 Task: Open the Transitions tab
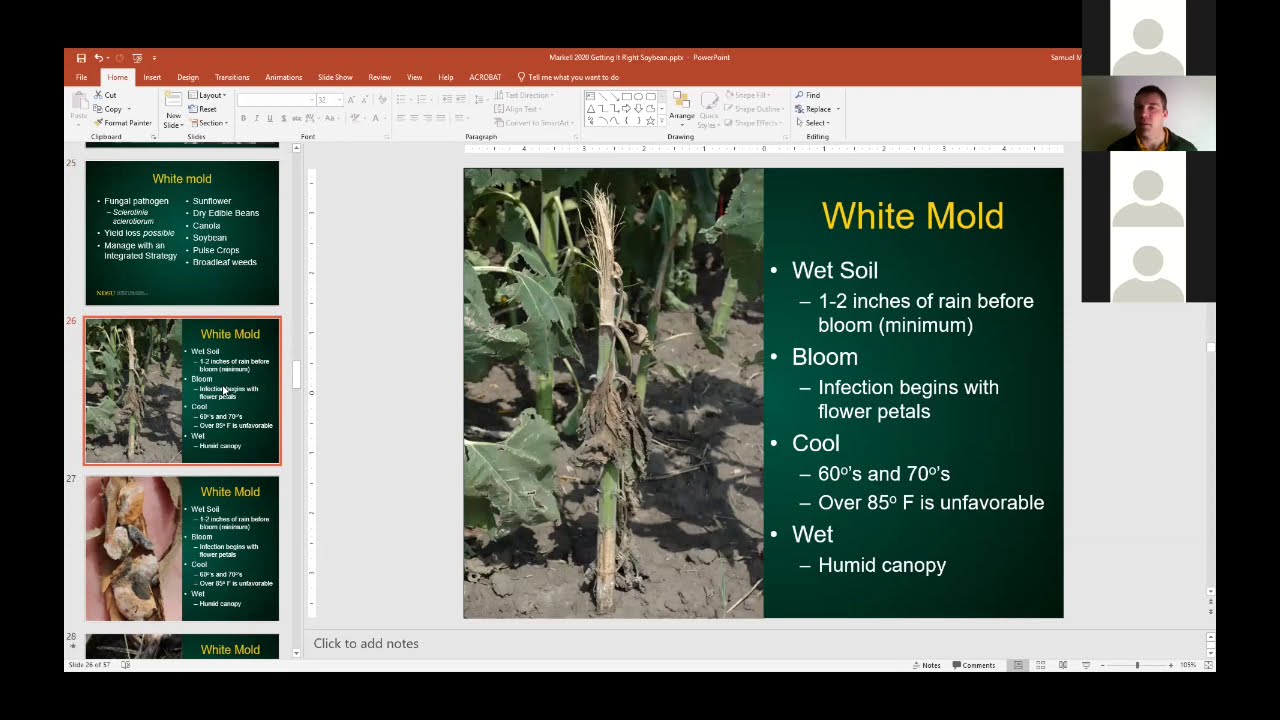click(x=232, y=77)
